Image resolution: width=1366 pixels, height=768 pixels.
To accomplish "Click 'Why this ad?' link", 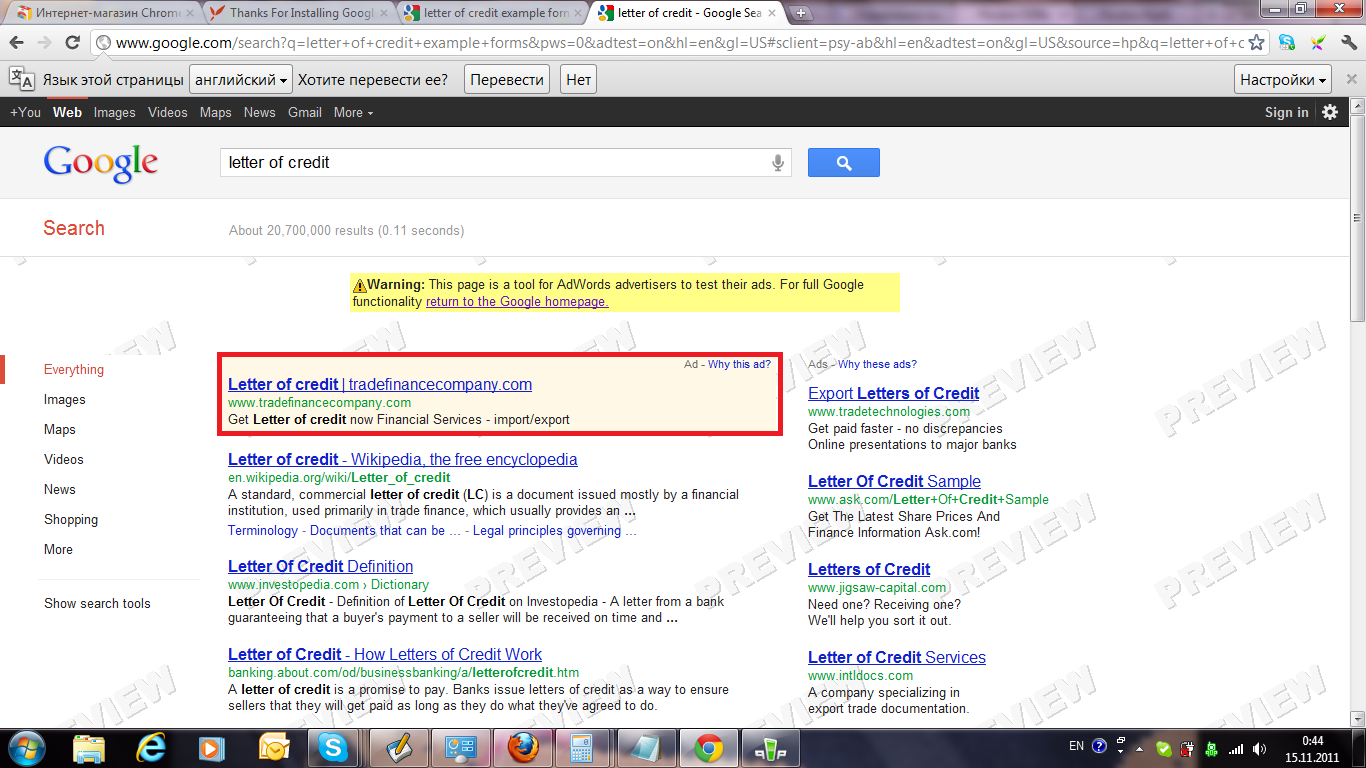I will (x=739, y=364).
